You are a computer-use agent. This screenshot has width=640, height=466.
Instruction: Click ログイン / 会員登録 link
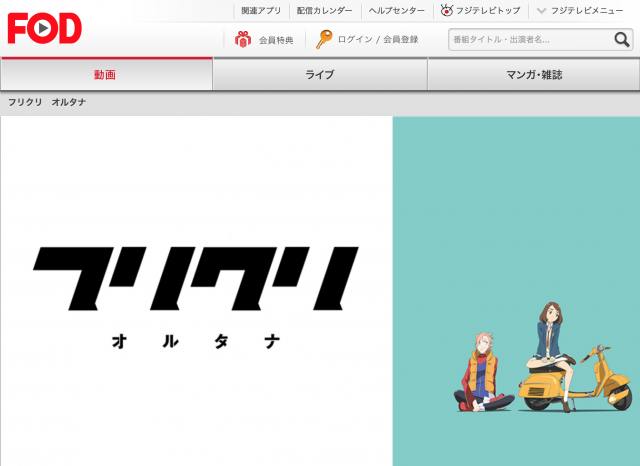(377, 40)
